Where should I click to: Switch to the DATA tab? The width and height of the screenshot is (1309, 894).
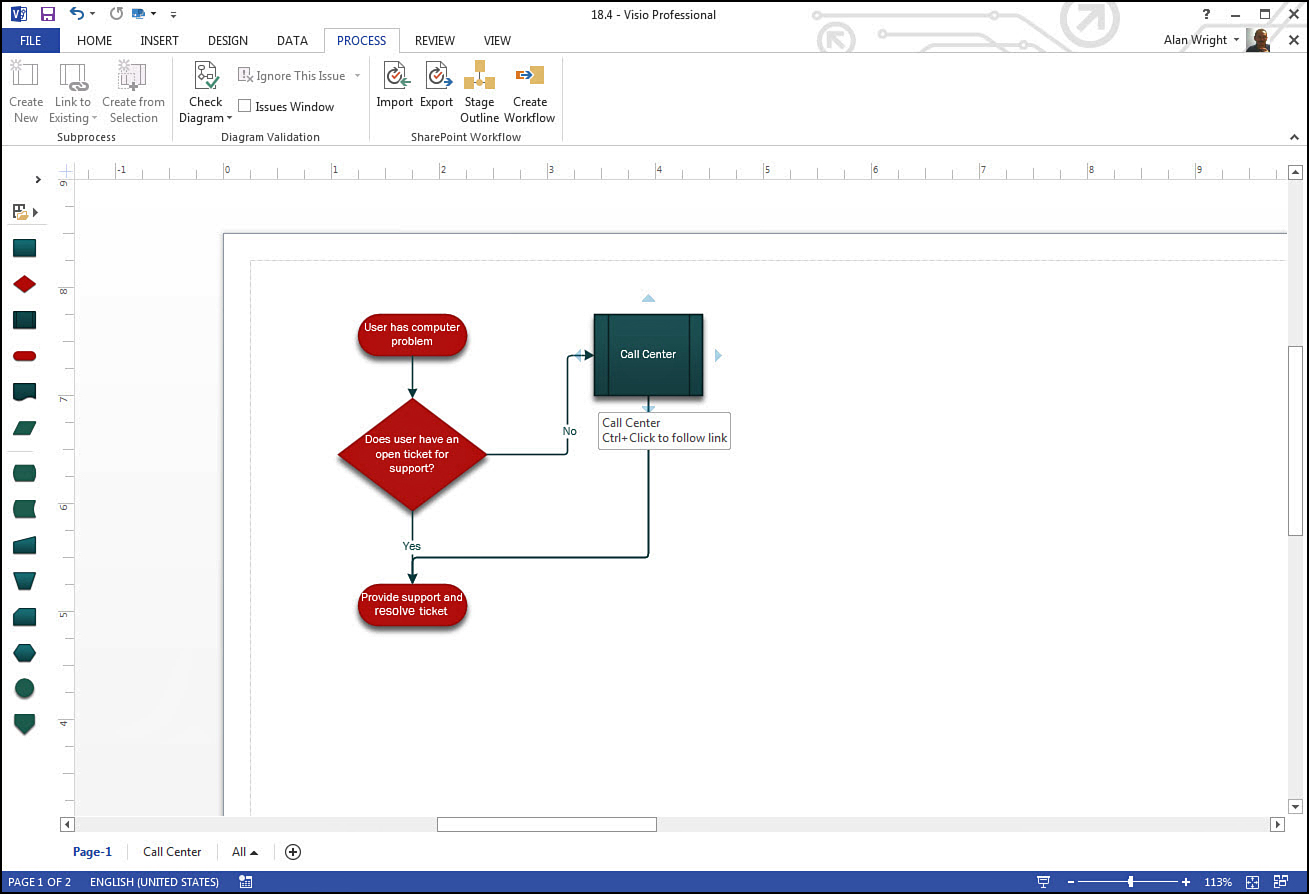[292, 40]
